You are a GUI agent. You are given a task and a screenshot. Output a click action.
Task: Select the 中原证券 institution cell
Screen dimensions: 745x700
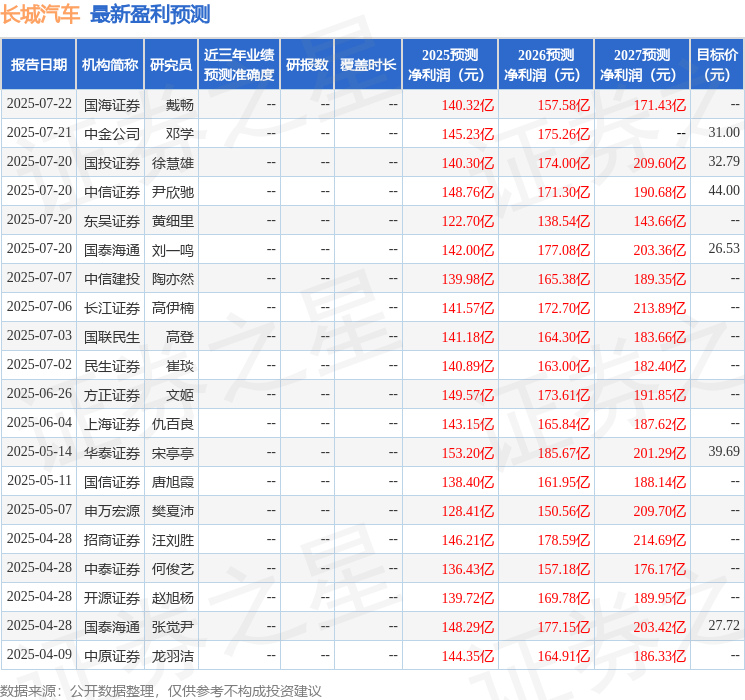pos(112,656)
